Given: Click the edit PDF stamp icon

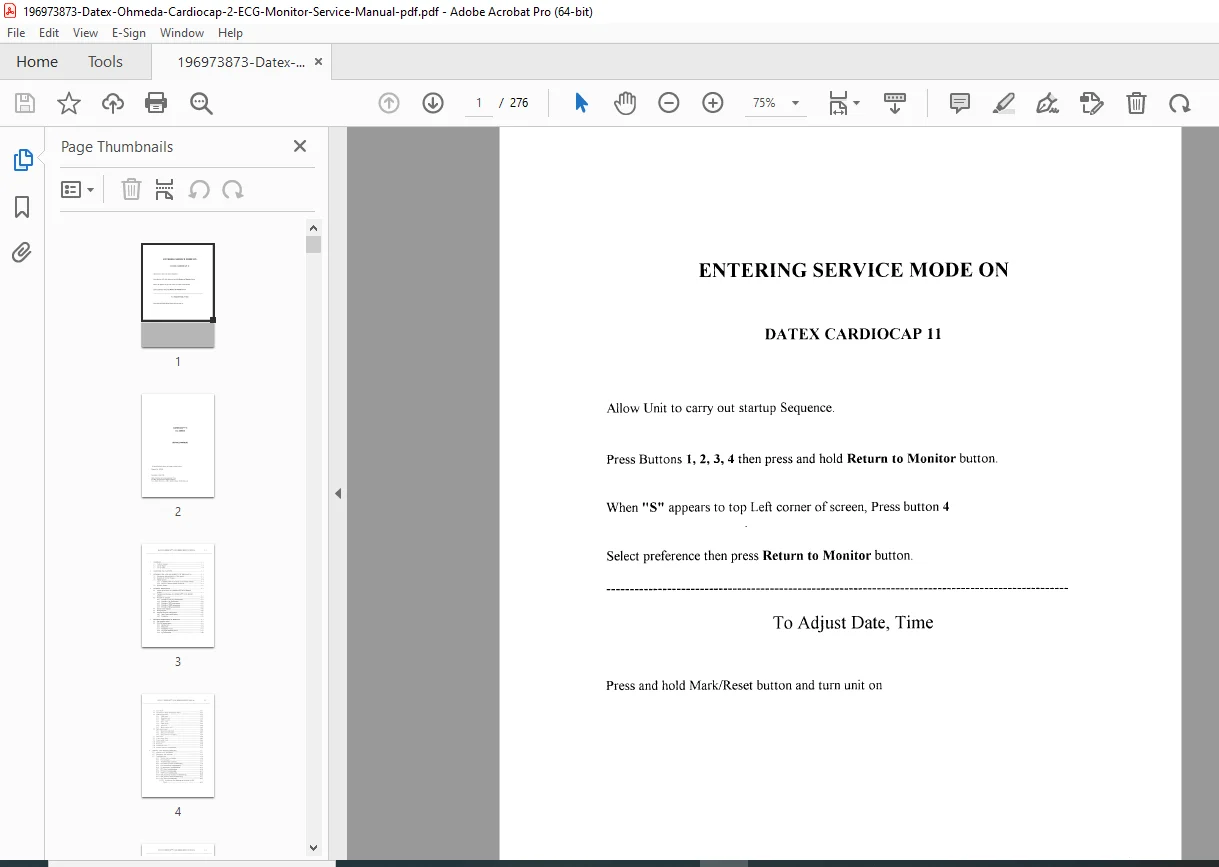Looking at the screenshot, I should (x=1092, y=103).
